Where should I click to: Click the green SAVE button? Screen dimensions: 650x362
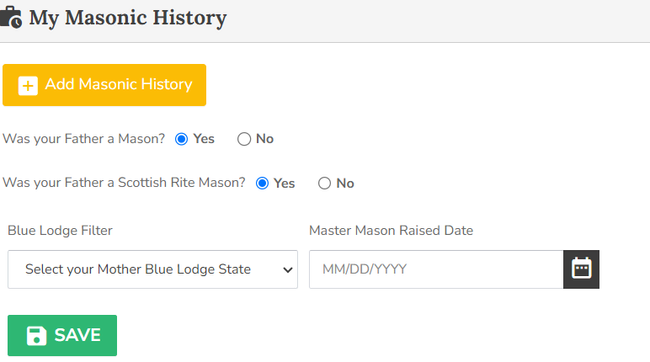(x=62, y=335)
